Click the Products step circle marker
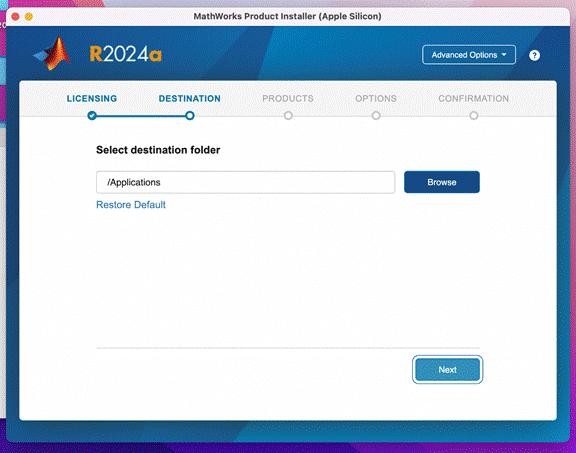The image size is (576, 453). [288, 116]
